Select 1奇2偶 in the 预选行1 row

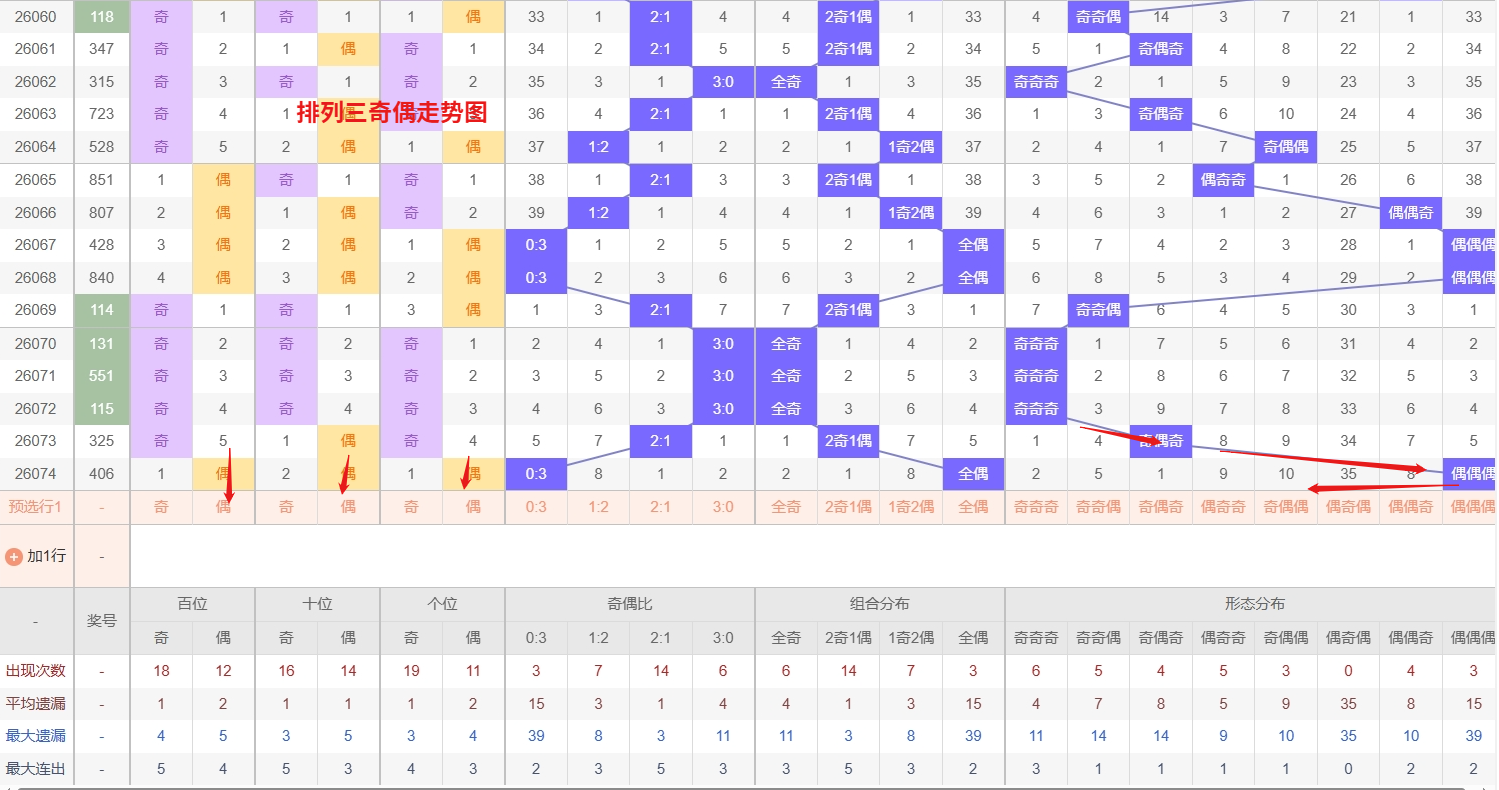tap(911, 507)
